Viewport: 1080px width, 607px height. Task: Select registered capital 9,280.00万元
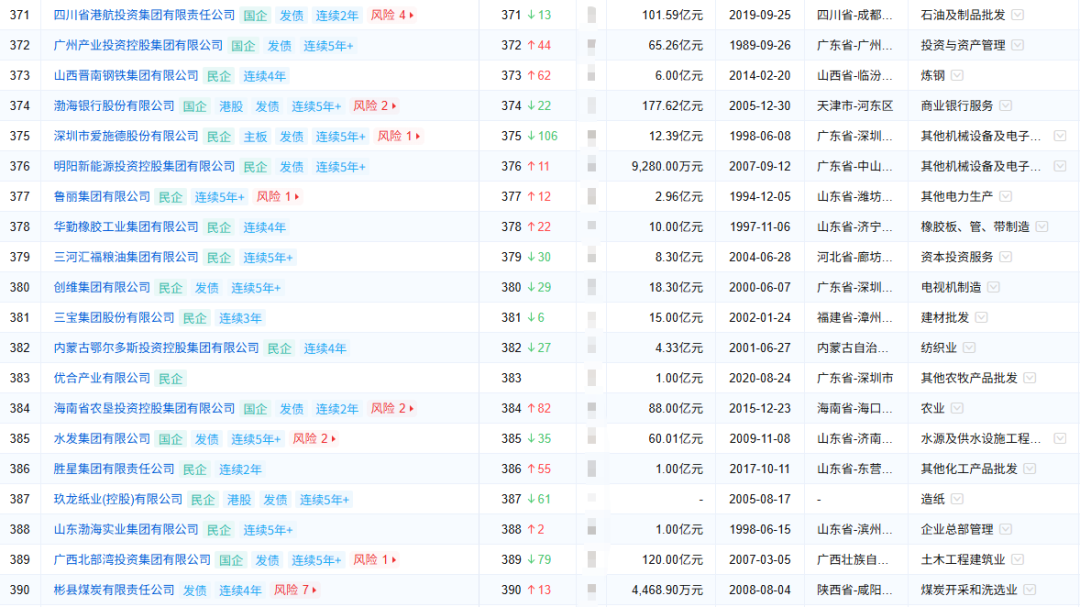pyautogui.click(x=667, y=167)
